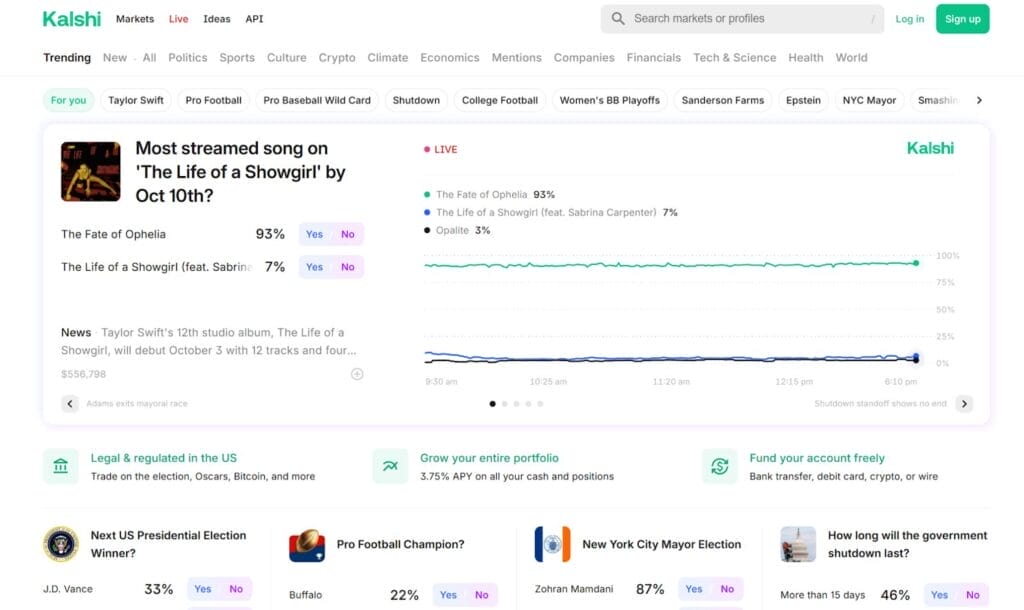1024x610 pixels.
Task: Open the Markets menu in header
Action: [x=135, y=19]
